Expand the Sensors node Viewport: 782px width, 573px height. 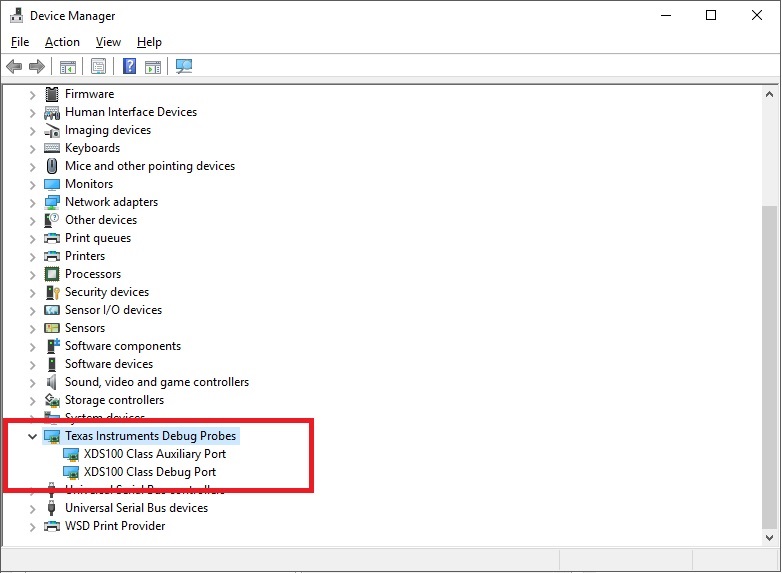click(32, 329)
